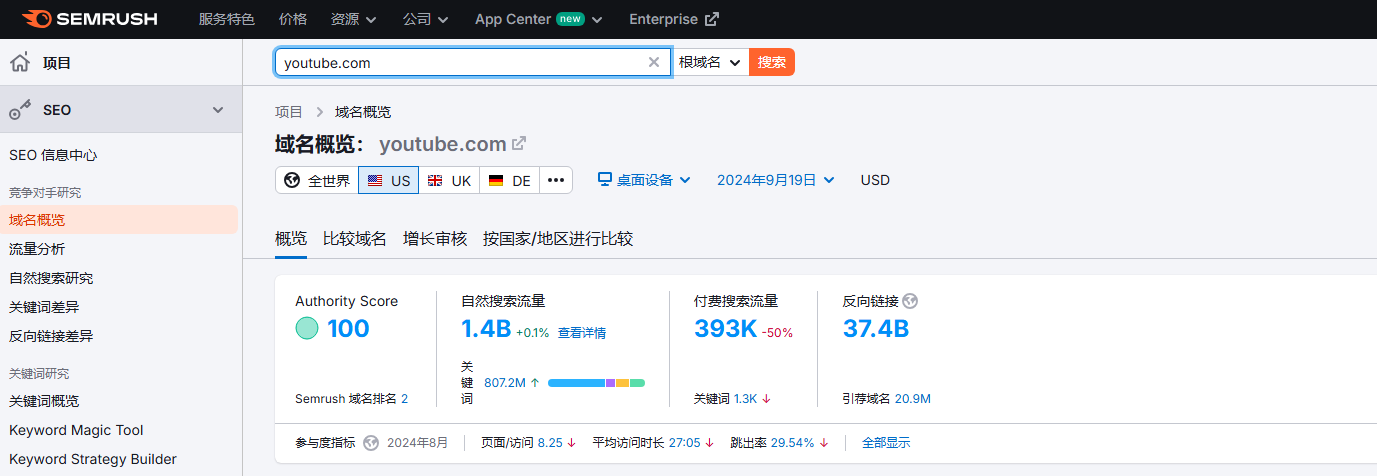1377x476 pixels.
Task: Open 服务特色 in top navigation
Action: [227, 19]
